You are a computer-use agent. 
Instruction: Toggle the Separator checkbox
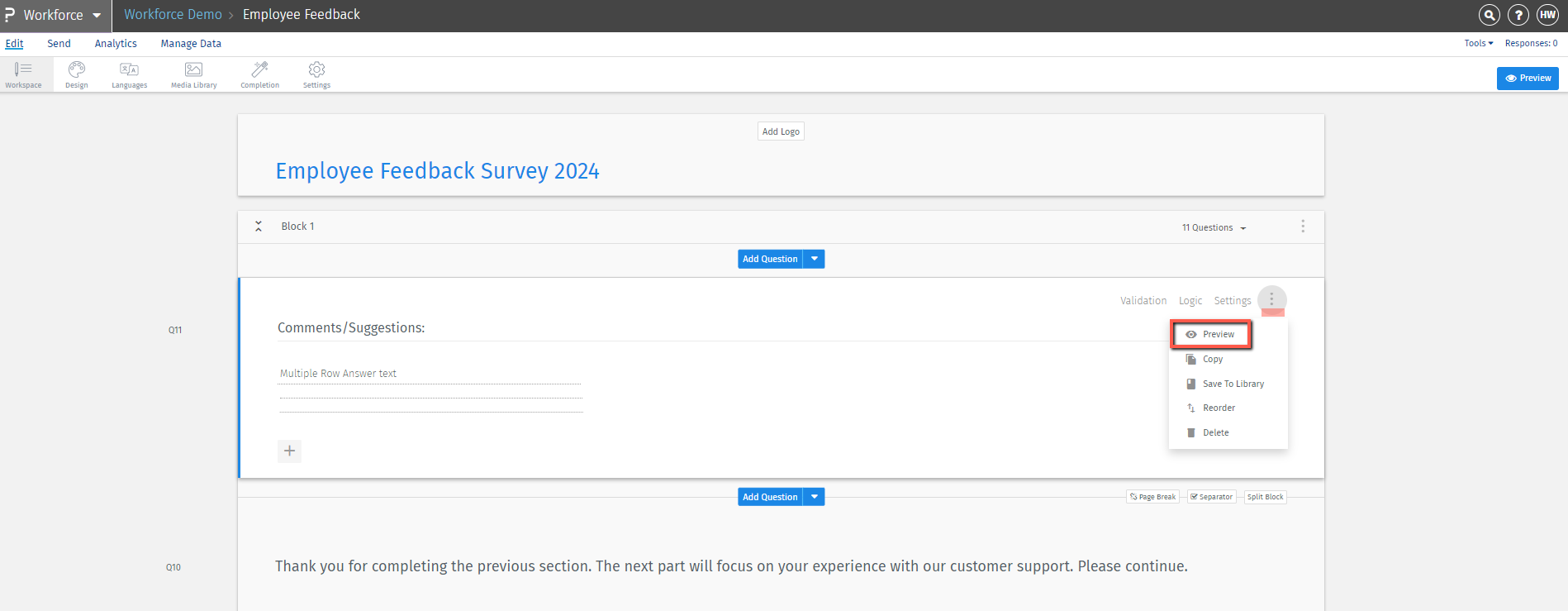click(1212, 497)
